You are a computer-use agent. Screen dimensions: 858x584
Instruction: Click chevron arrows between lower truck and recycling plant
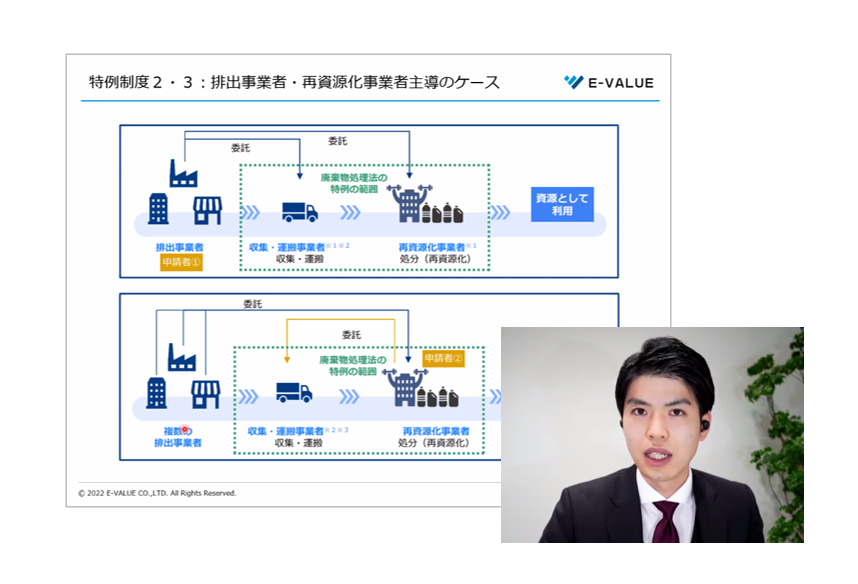(x=349, y=396)
